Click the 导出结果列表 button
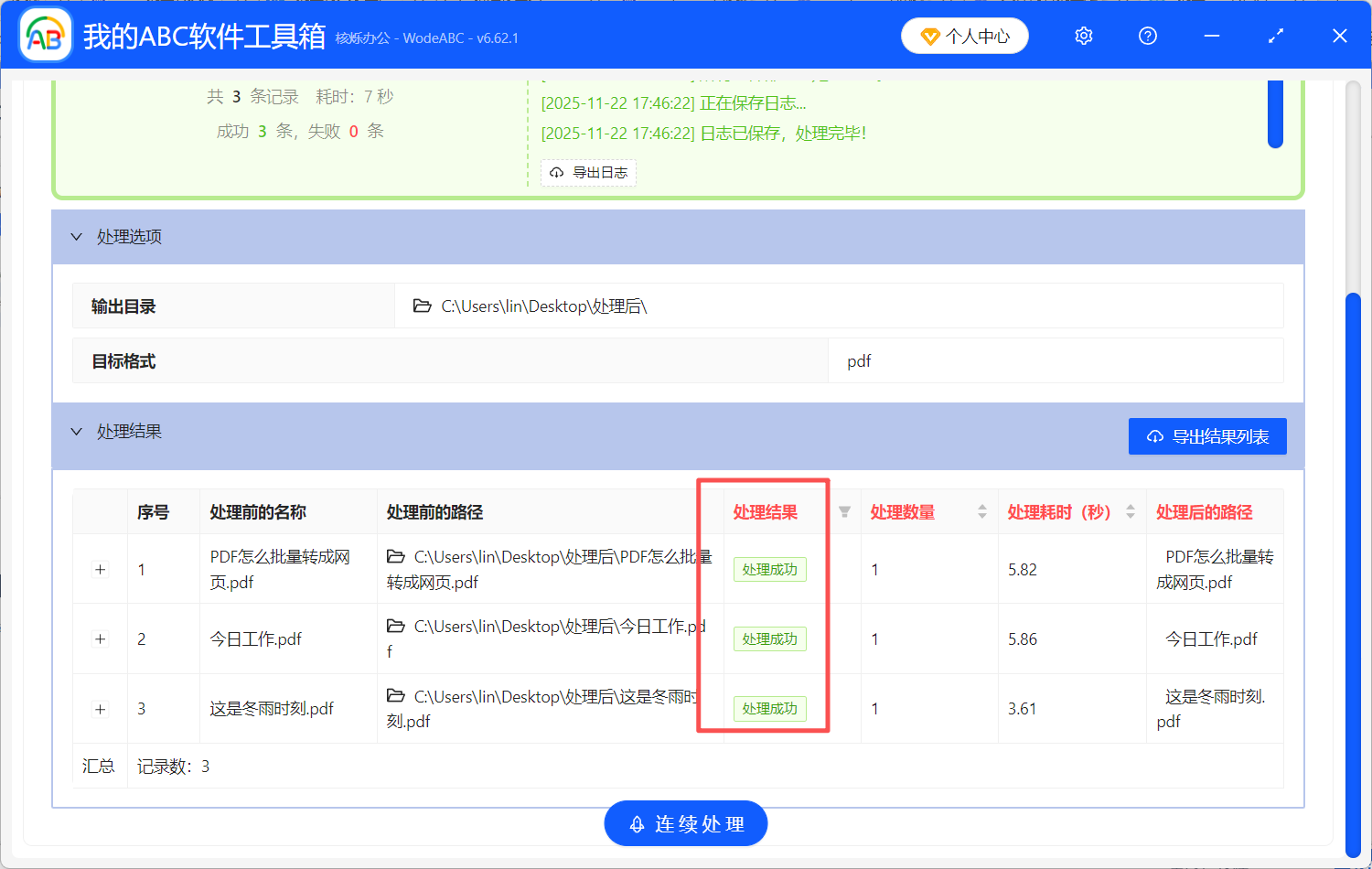This screenshot has height=869, width=1372. pos(1207,436)
